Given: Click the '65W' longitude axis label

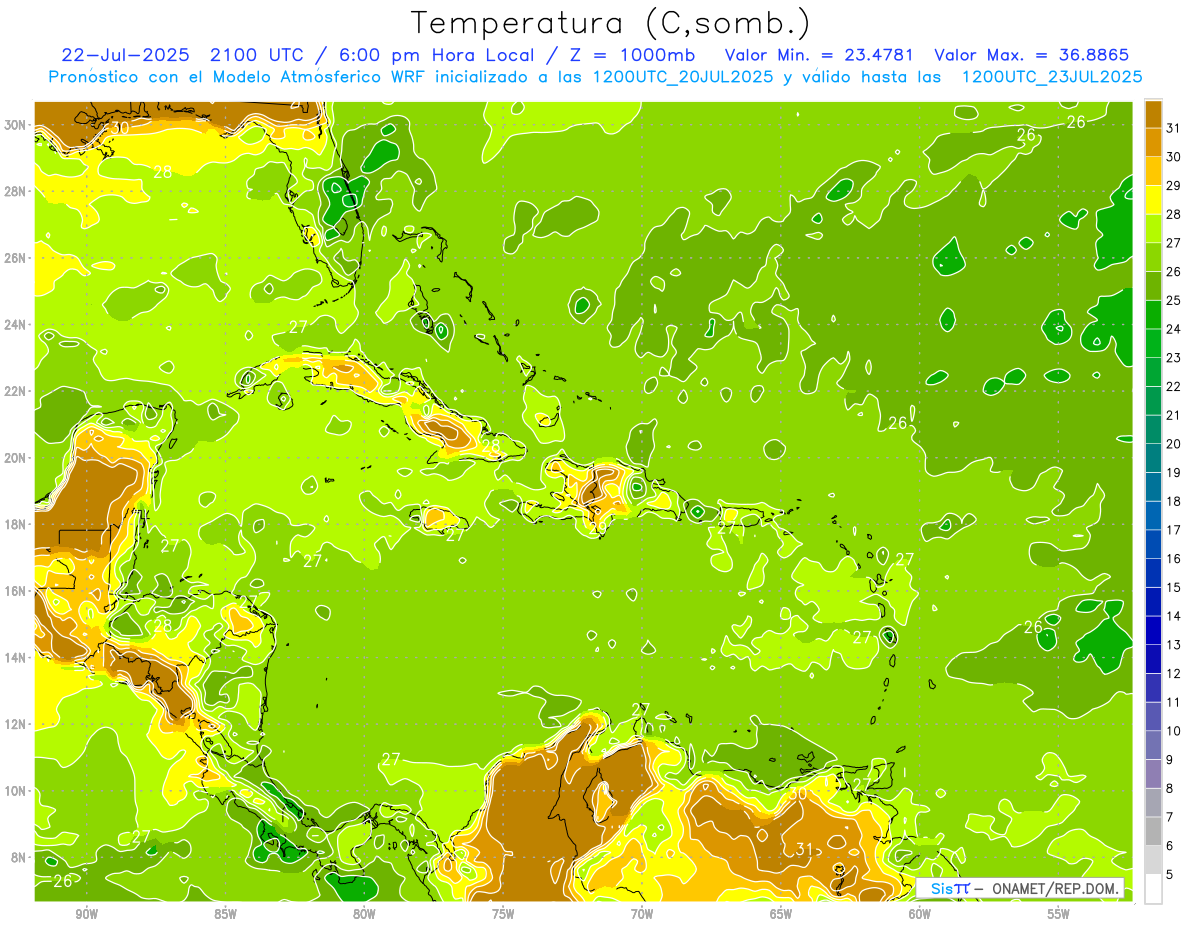Looking at the screenshot, I should [781, 914].
